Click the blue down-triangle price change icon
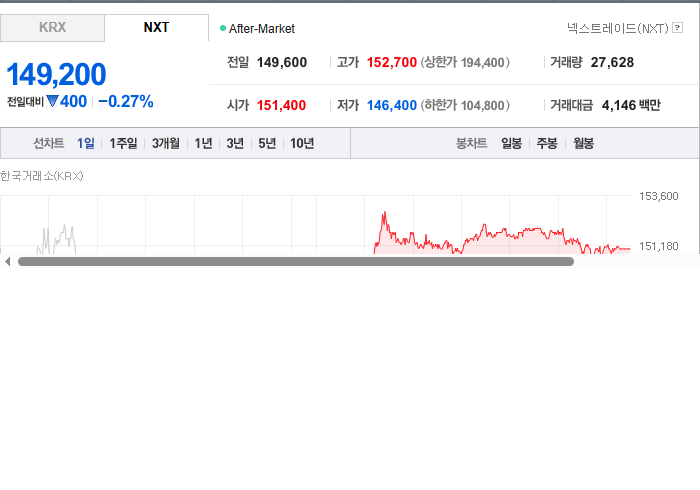This screenshot has height=490, width=700. pyautogui.click(x=53, y=101)
